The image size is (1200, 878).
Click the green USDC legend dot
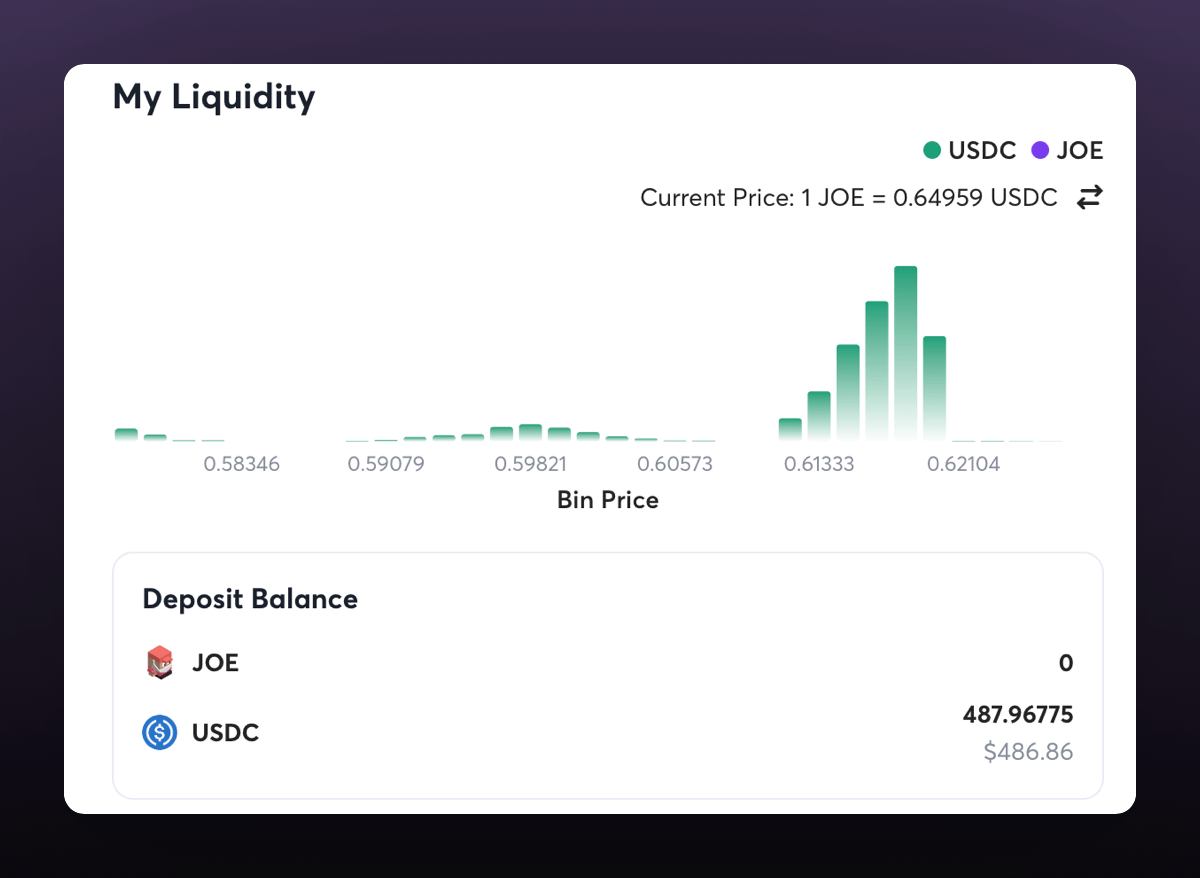tap(932, 151)
